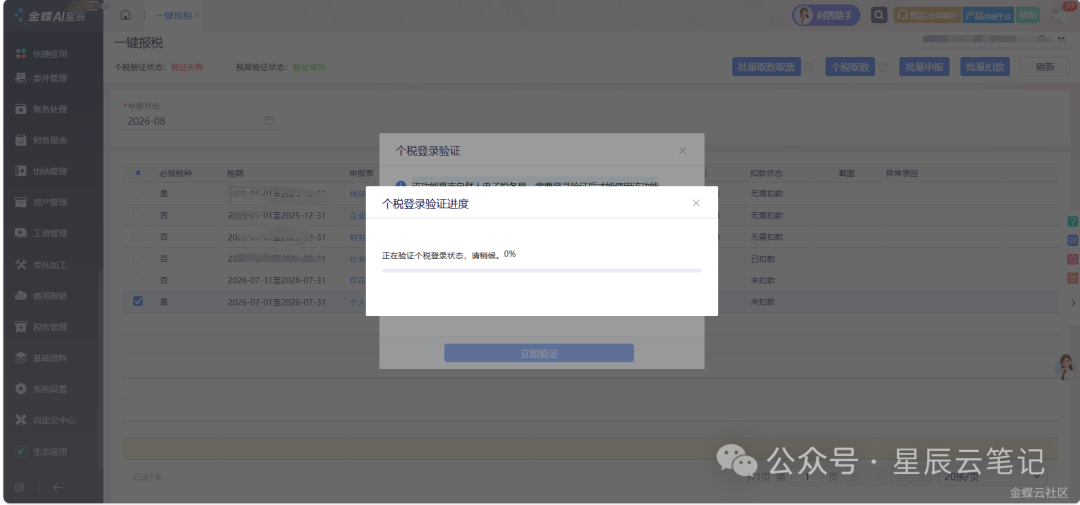
Task: Click the verification progress bar
Action: pyautogui.click(x=541, y=271)
